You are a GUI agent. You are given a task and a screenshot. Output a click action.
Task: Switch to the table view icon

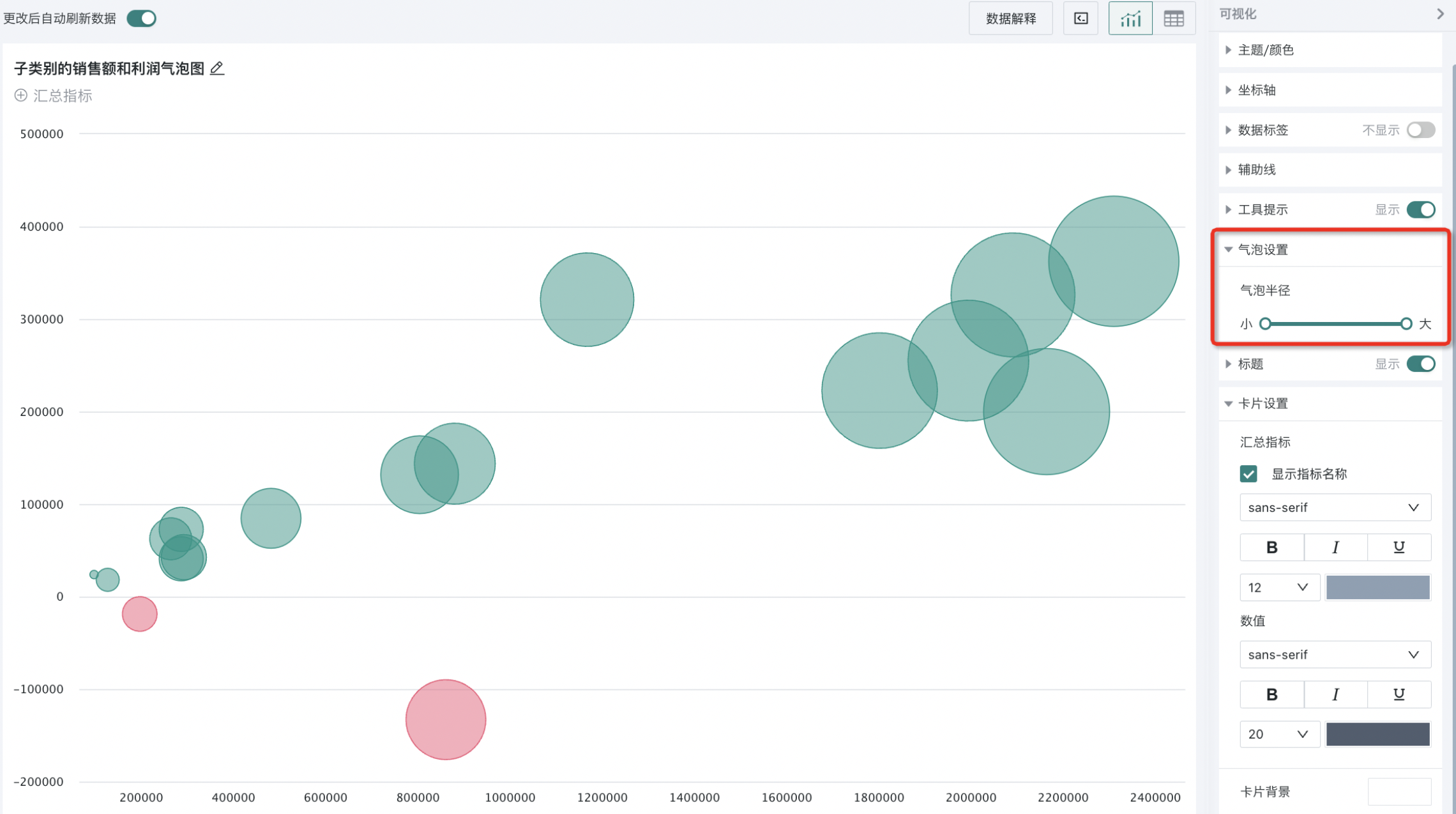tap(1173, 19)
